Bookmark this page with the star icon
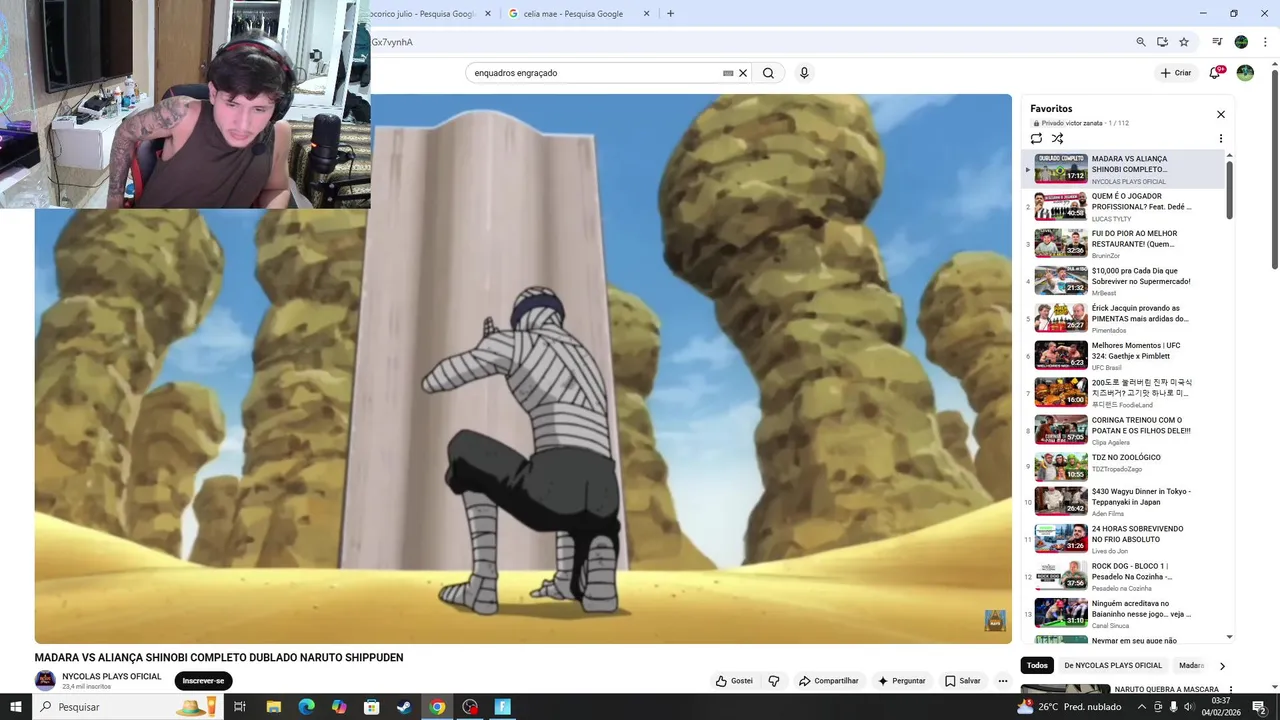The image size is (1280, 720). tap(1184, 42)
